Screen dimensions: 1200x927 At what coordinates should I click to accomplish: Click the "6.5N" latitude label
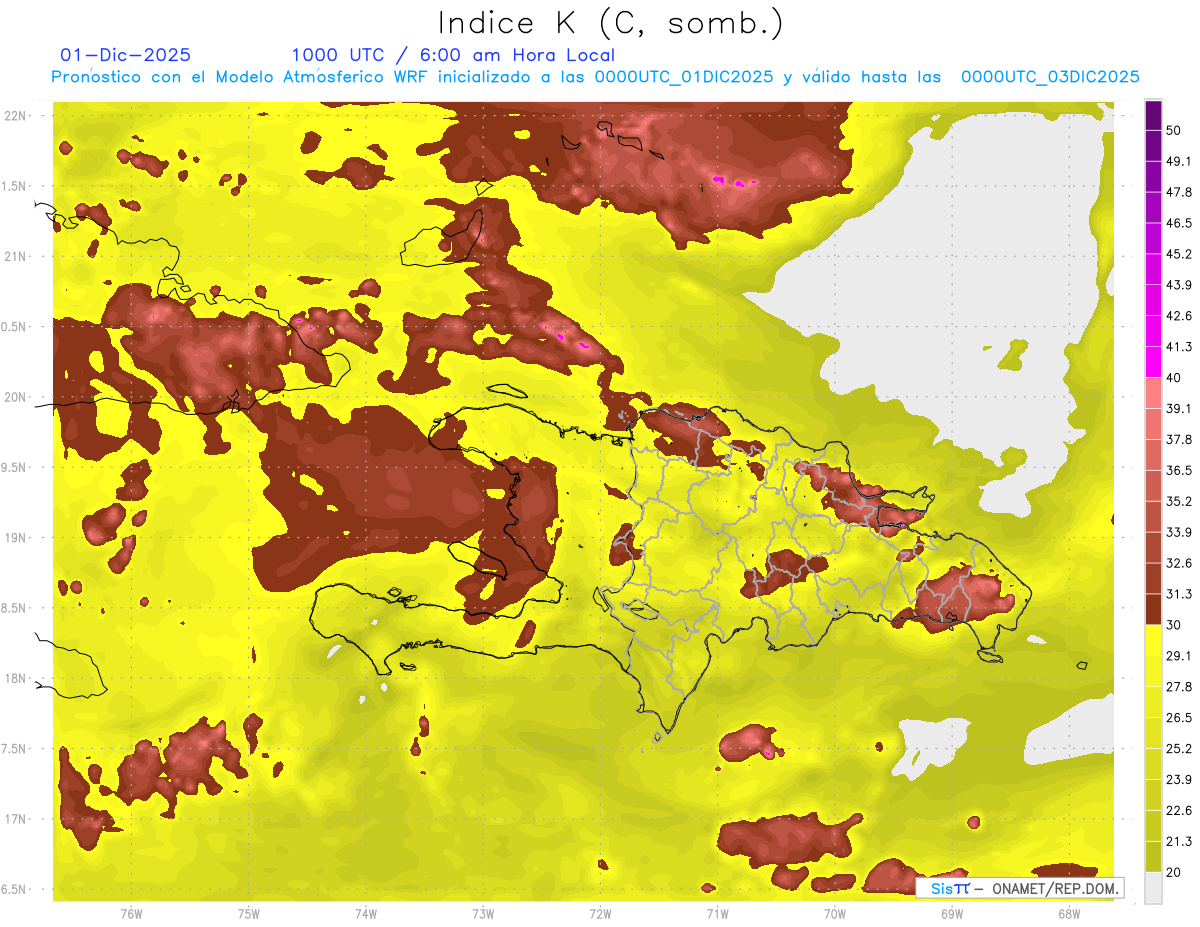click(15, 890)
